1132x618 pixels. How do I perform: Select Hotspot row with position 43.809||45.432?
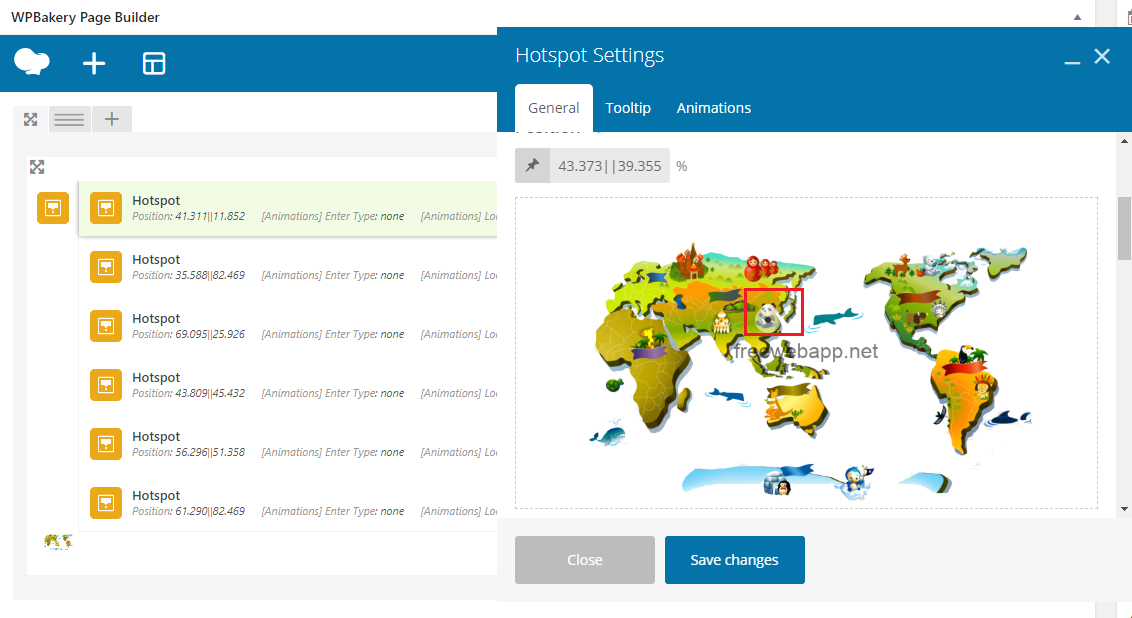[288, 385]
